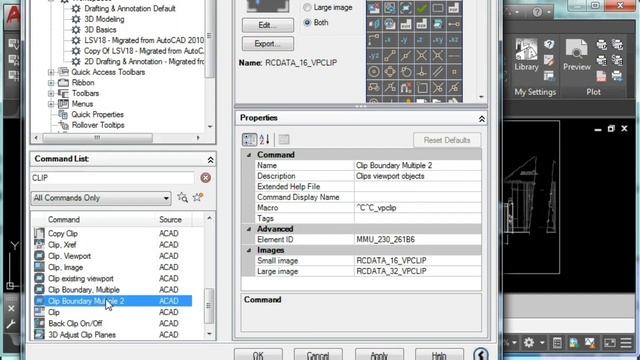Screen dimensions: 640x360
Task: Pick the .yz point filter image
Action: pyautogui.click(x=373, y=56)
